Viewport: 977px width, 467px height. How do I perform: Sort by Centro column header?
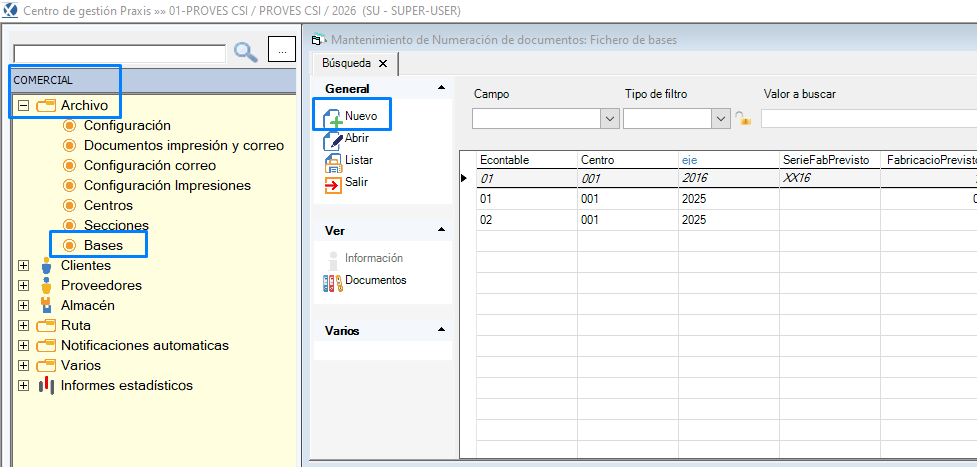point(628,160)
